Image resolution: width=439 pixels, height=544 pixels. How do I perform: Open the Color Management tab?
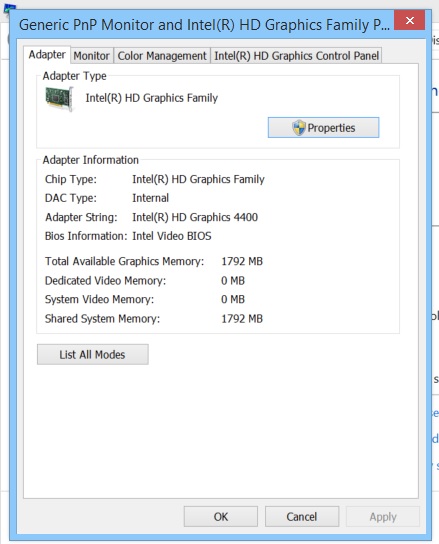click(x=162, y=56)
